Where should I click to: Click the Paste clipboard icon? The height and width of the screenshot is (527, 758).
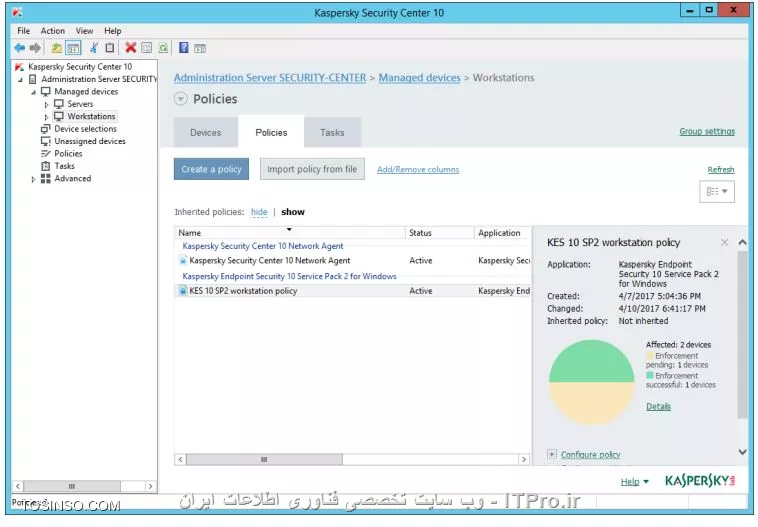(110, 47)
